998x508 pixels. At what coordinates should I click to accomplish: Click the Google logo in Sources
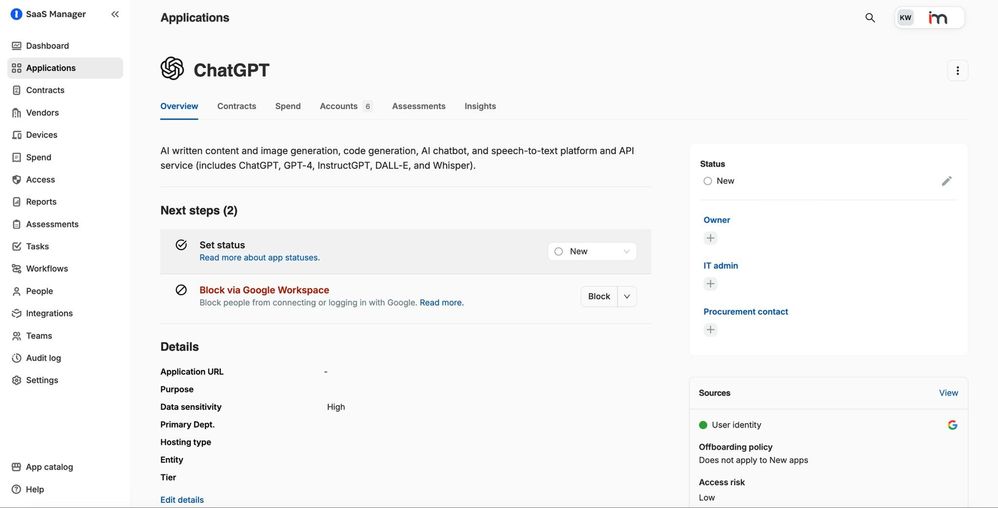[x=952, y=425]
